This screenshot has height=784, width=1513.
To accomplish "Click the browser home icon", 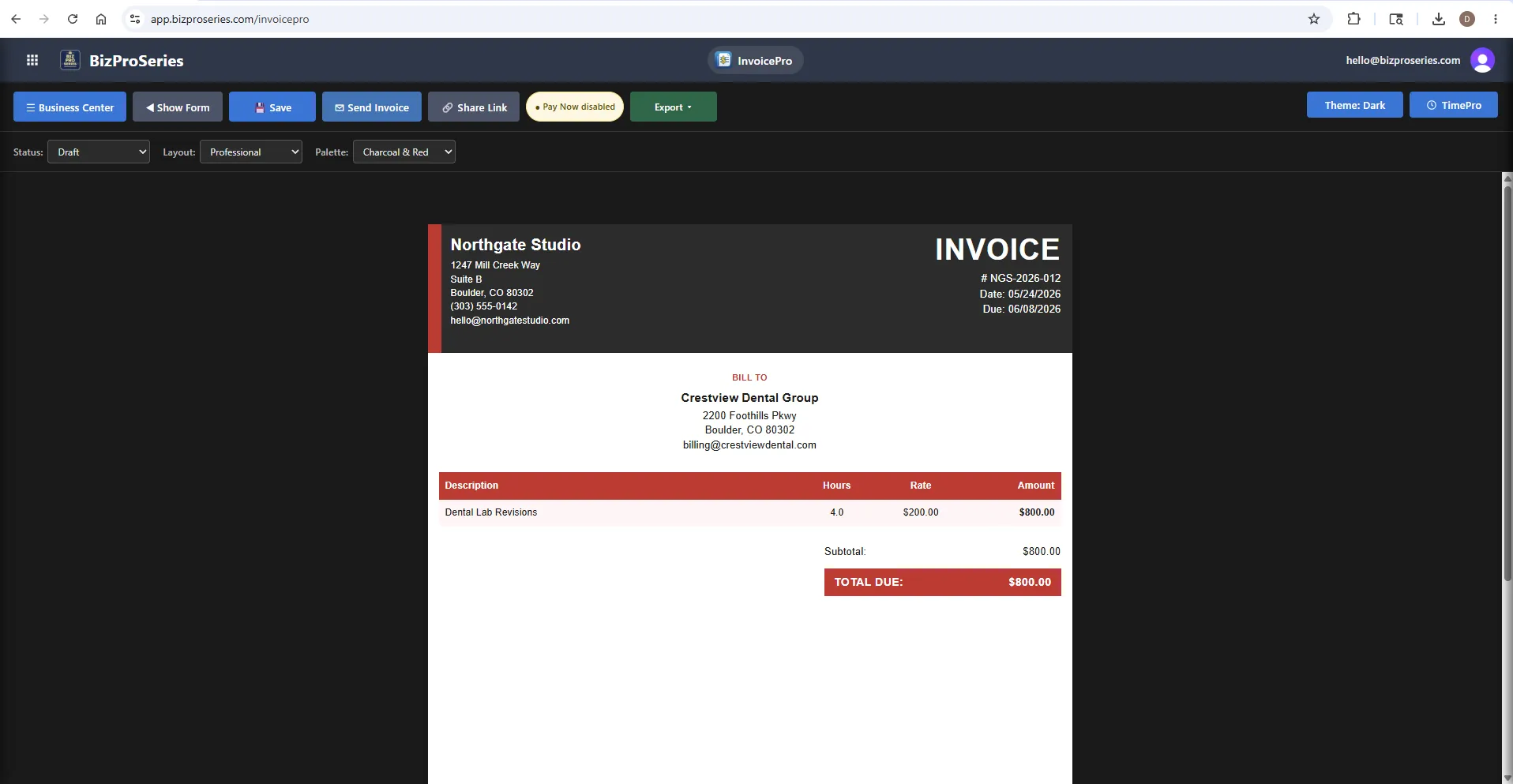I will point(101,19).
